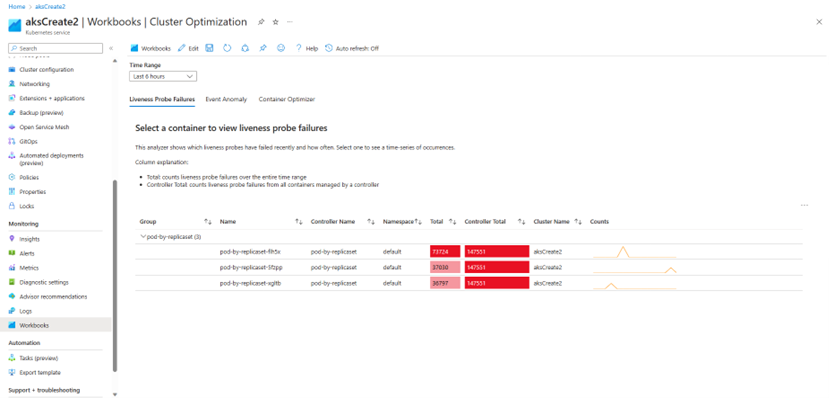This screenshot has width=829, height=398.
Task: Sort the table by Cluster Name
Action: 578,222
